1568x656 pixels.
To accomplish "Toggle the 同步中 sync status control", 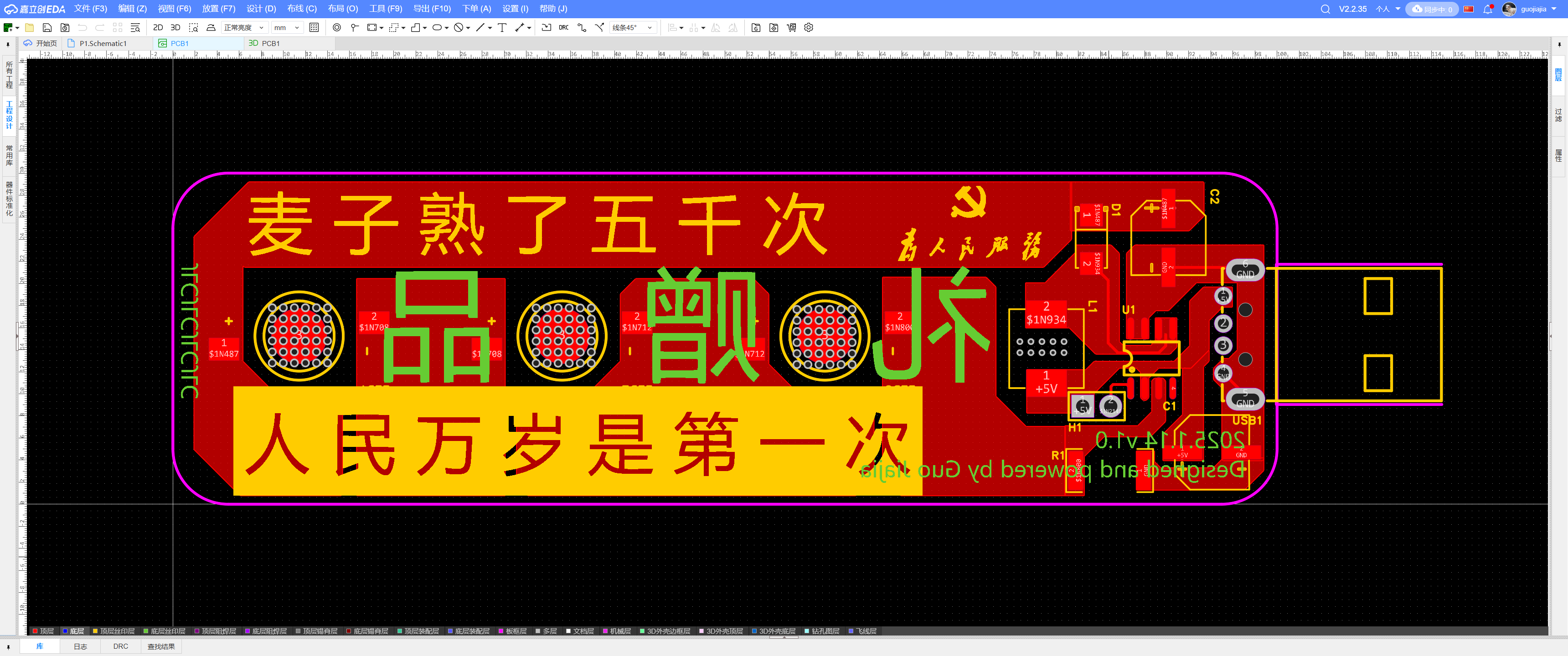I will [x=1432, y=9].
